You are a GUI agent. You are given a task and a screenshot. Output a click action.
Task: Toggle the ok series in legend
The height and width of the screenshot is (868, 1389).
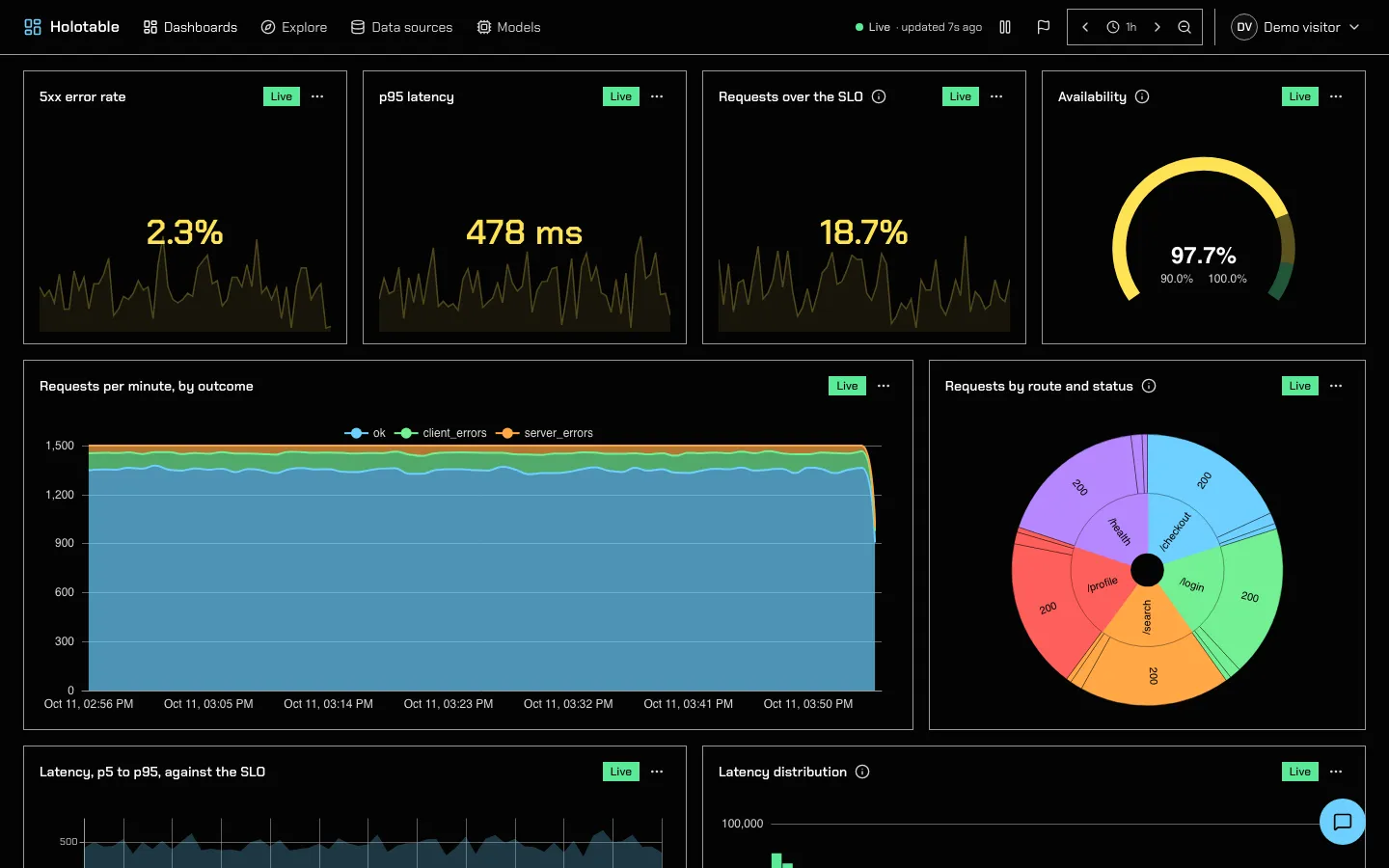[x=366, y=433]
